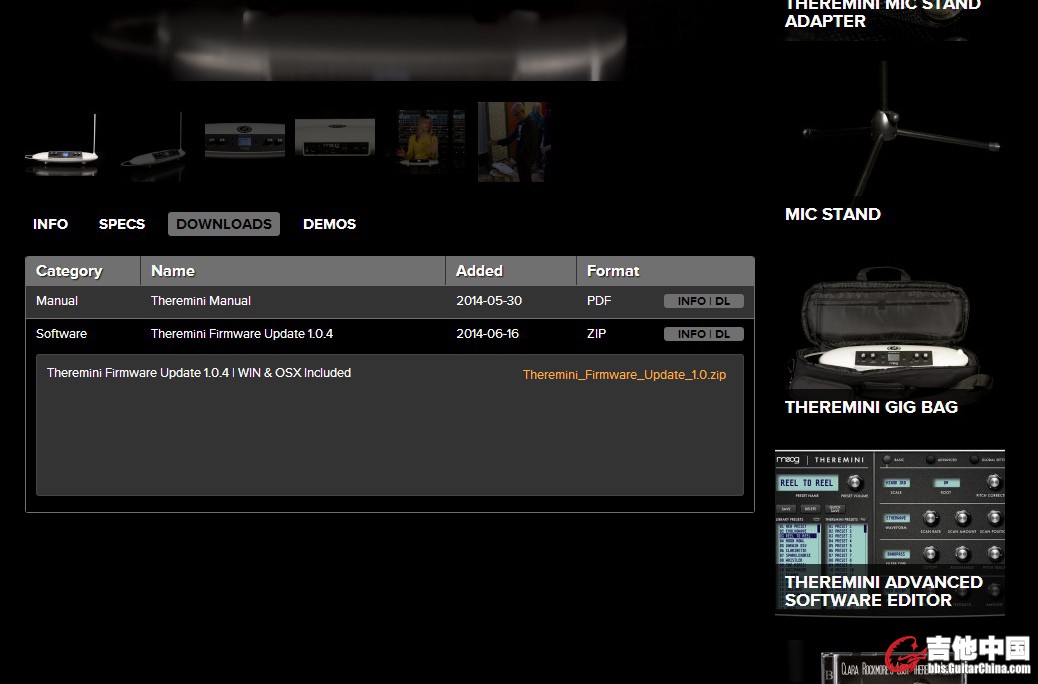This screenshot has height=684, width=1038.
Task: Show the Theremini rear panel thumbnail
Action: [335, 141]
